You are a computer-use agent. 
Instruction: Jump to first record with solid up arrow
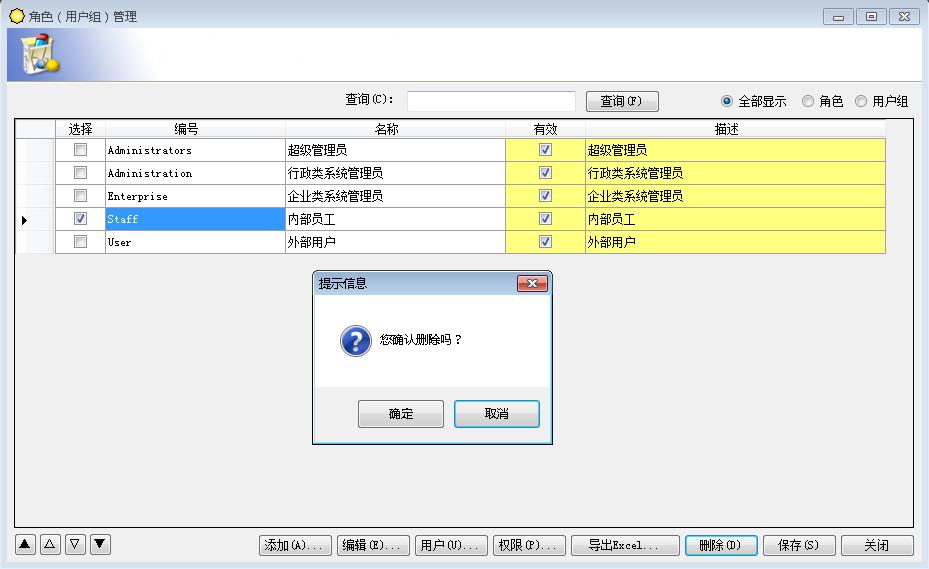(25, 544)
